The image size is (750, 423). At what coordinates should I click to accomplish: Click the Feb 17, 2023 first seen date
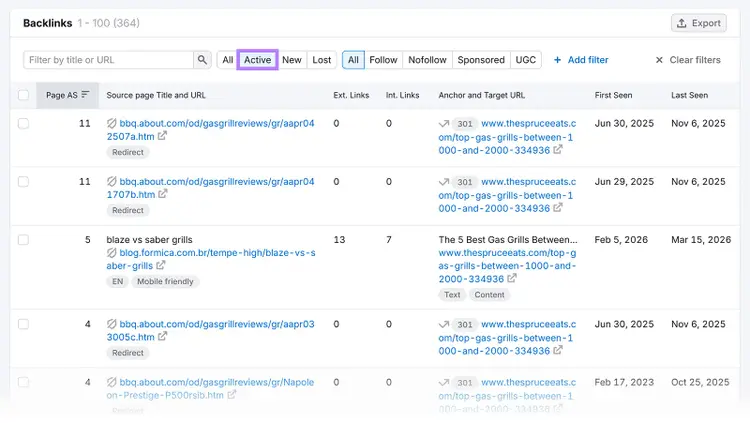pos(624,382)
